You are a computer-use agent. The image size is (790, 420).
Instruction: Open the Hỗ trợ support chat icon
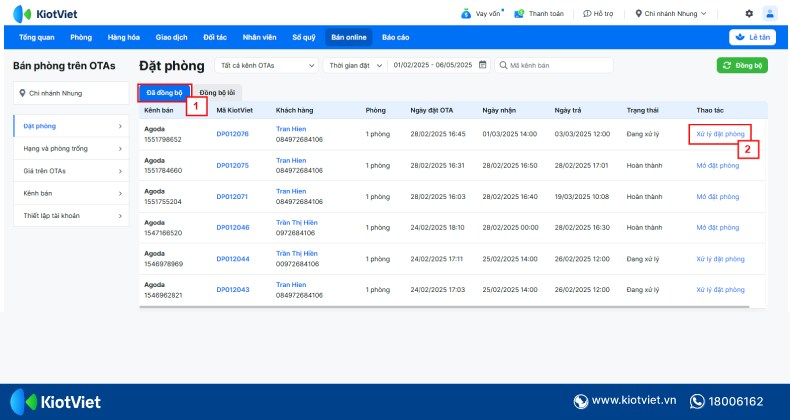[587, 14]
